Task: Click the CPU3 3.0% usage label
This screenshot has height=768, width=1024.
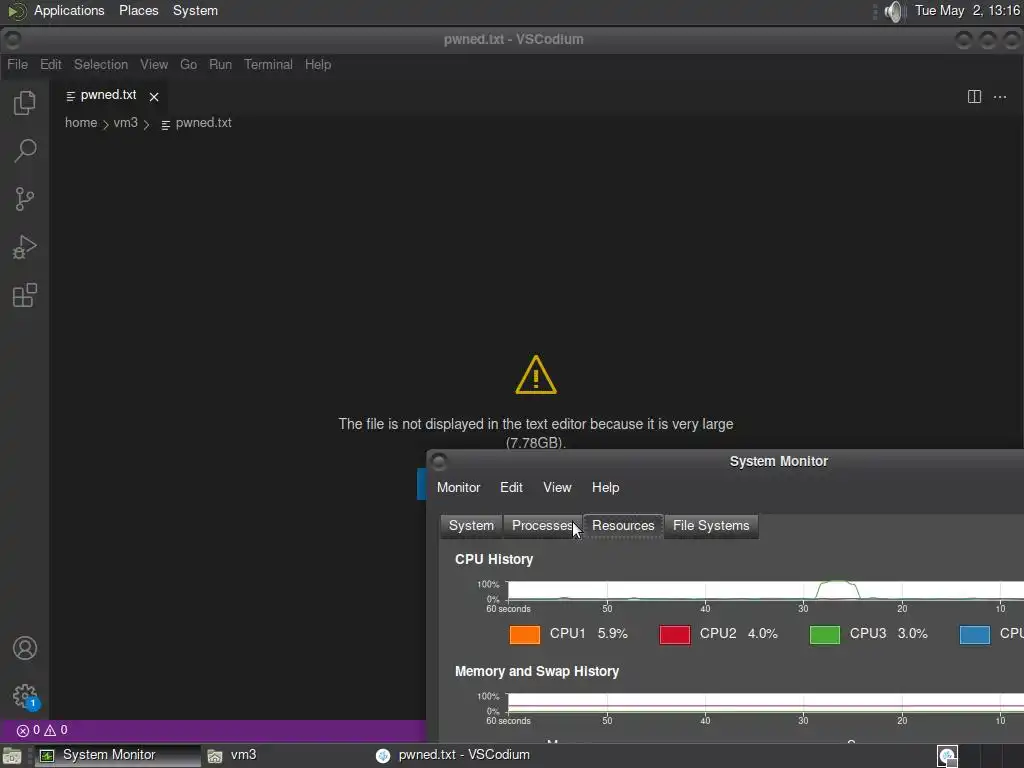Action: tap(888, 633)
